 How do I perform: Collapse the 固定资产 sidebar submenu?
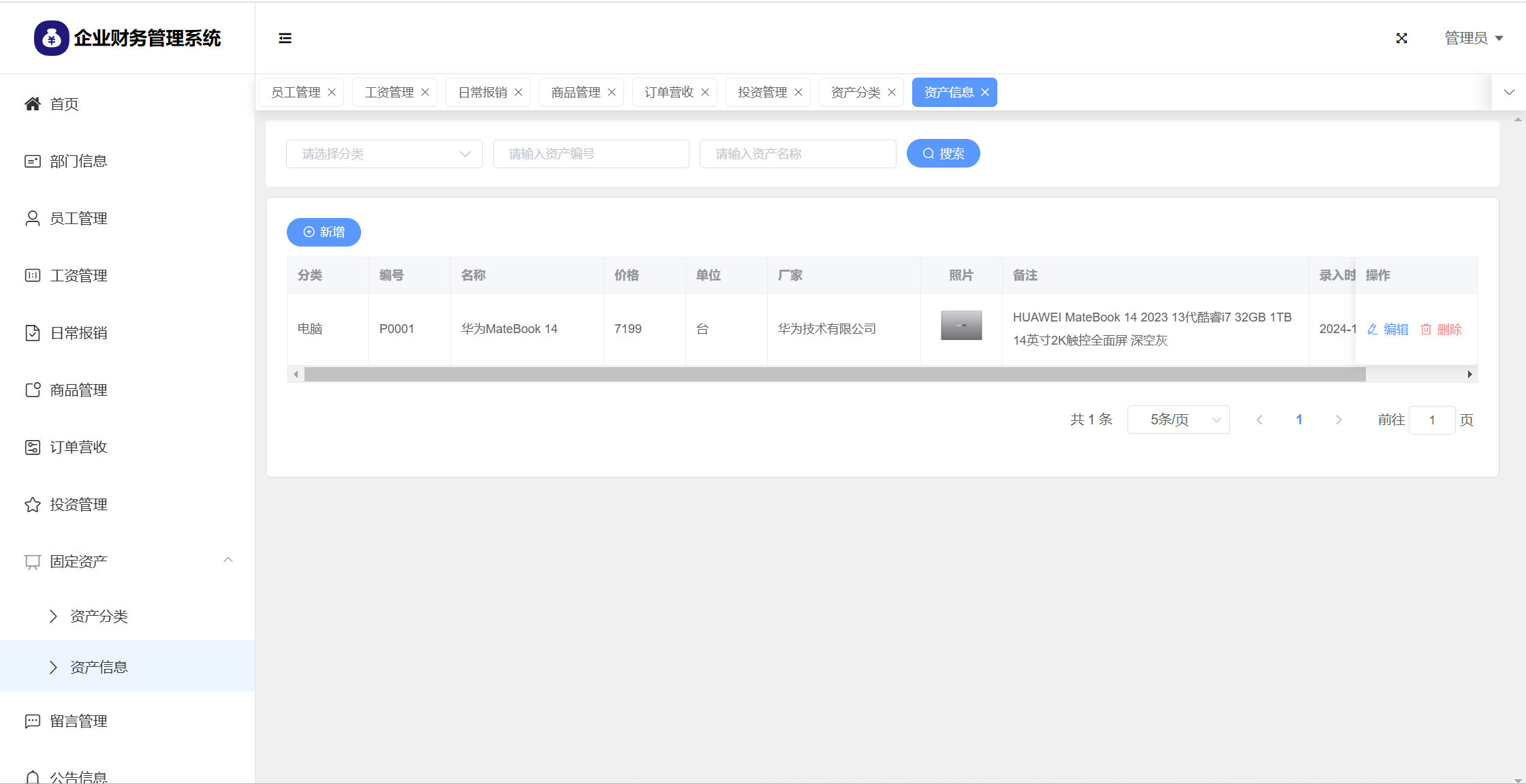(x=228, y=561)
